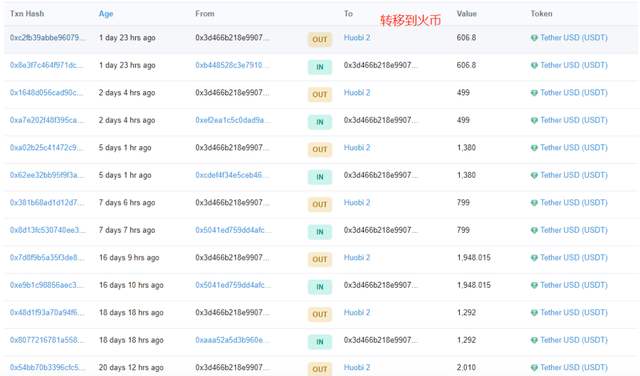Open sender address 0xcdef4f34e5ceb46

(232, 175)
